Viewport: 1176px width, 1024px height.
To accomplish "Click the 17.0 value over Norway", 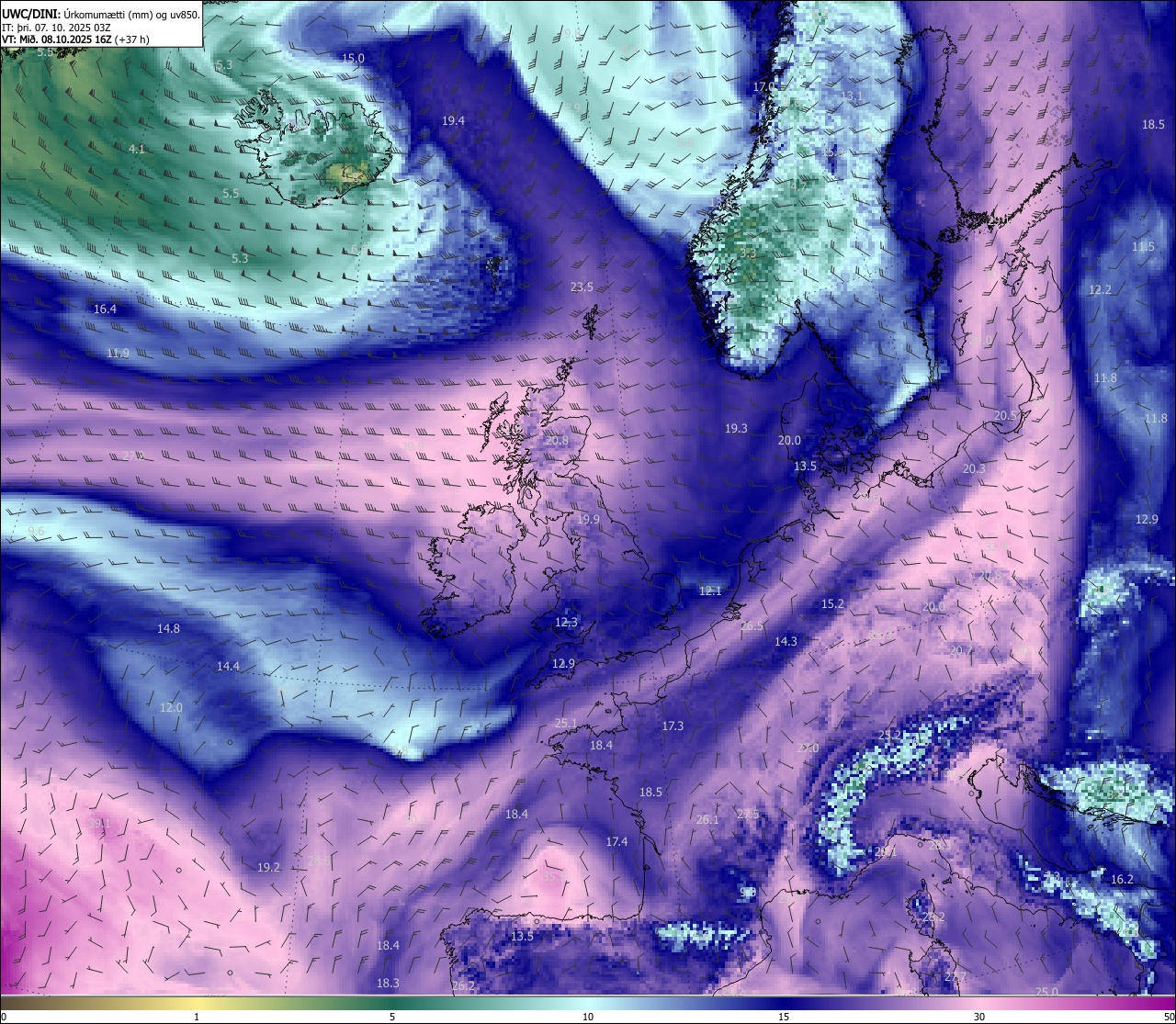I will [x=763, y=86].
